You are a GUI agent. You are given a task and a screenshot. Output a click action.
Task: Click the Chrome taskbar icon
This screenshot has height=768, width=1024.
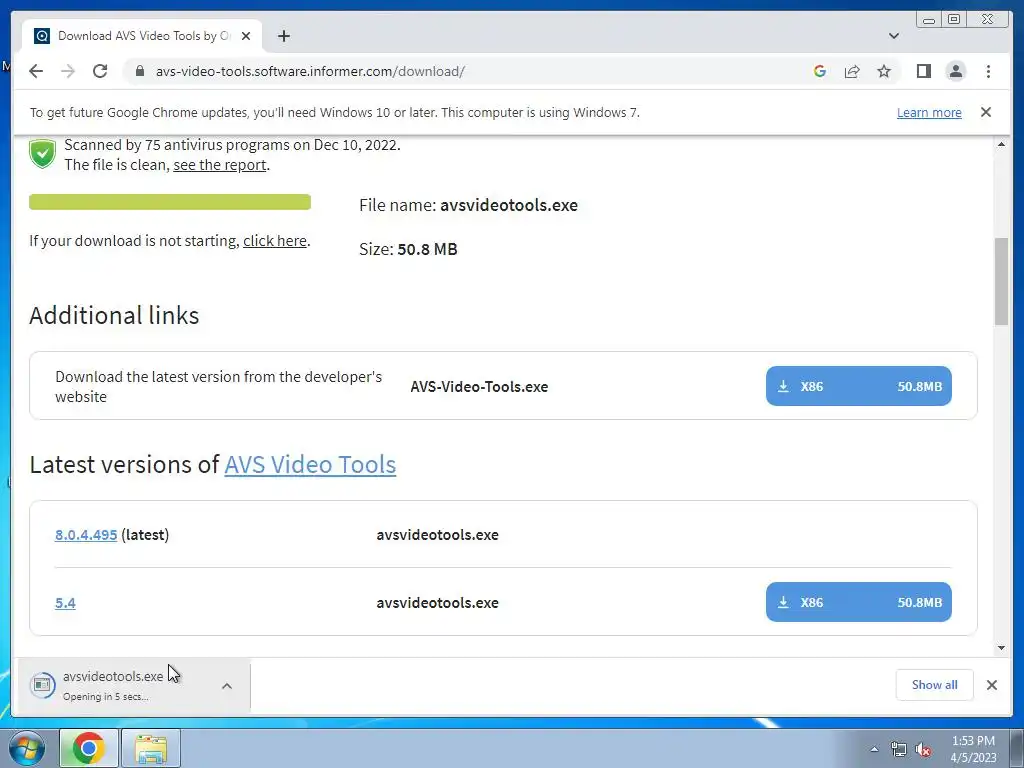coord(89,748)
